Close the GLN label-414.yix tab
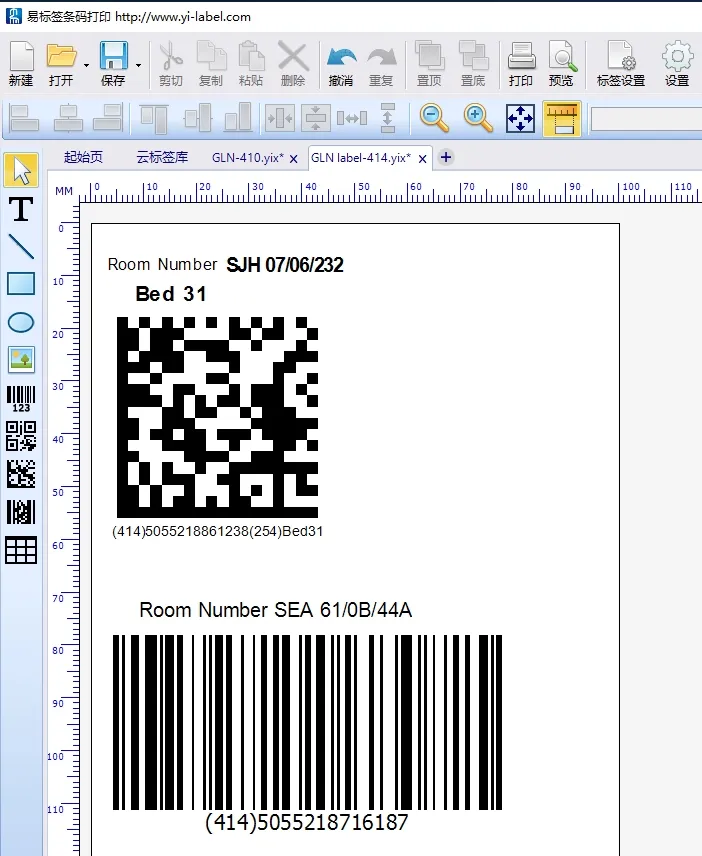This screenshot has width=702, height=856. point(423,159)
